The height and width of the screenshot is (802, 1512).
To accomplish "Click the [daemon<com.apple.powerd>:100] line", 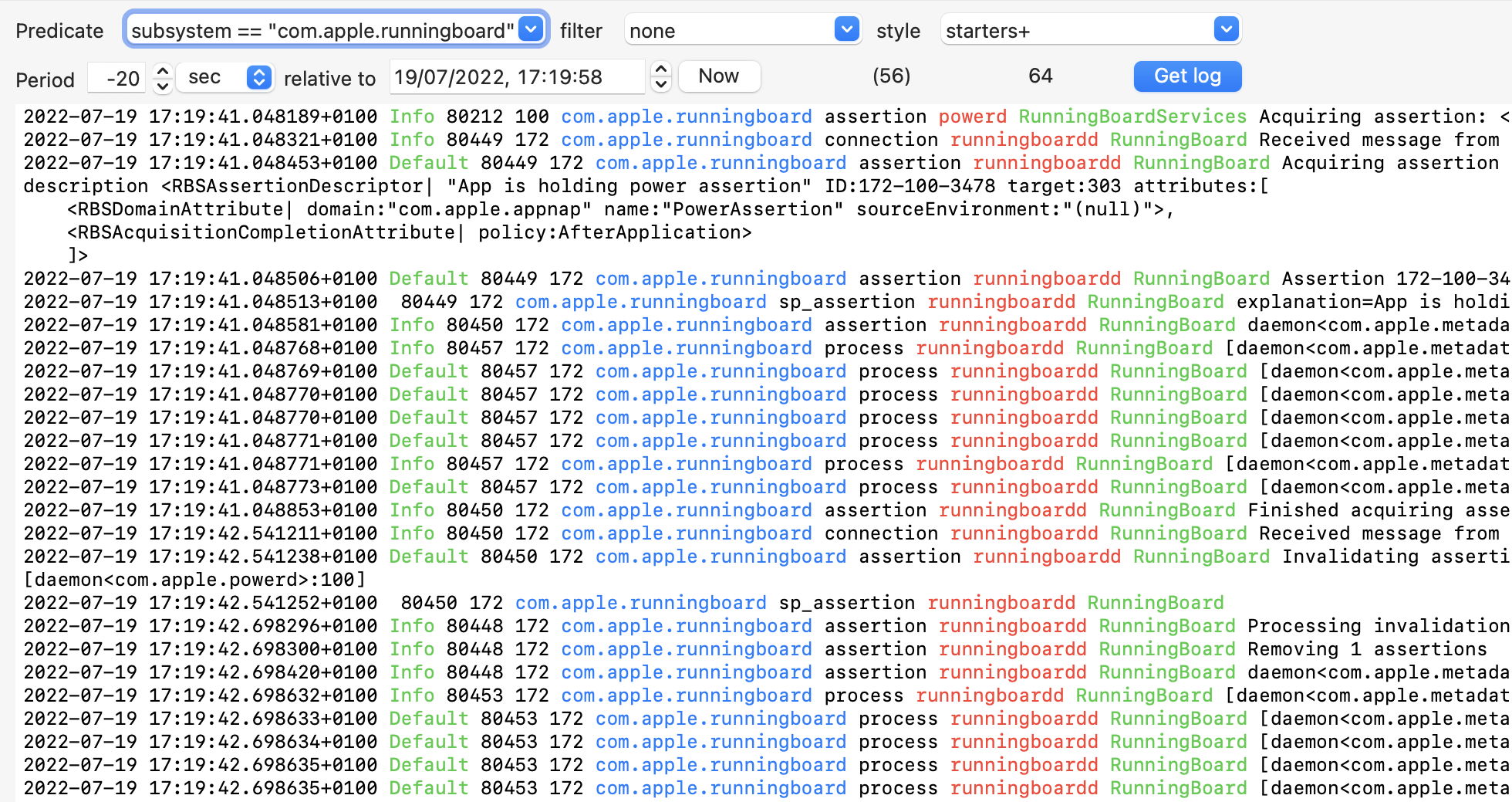I will pos(194,580).
